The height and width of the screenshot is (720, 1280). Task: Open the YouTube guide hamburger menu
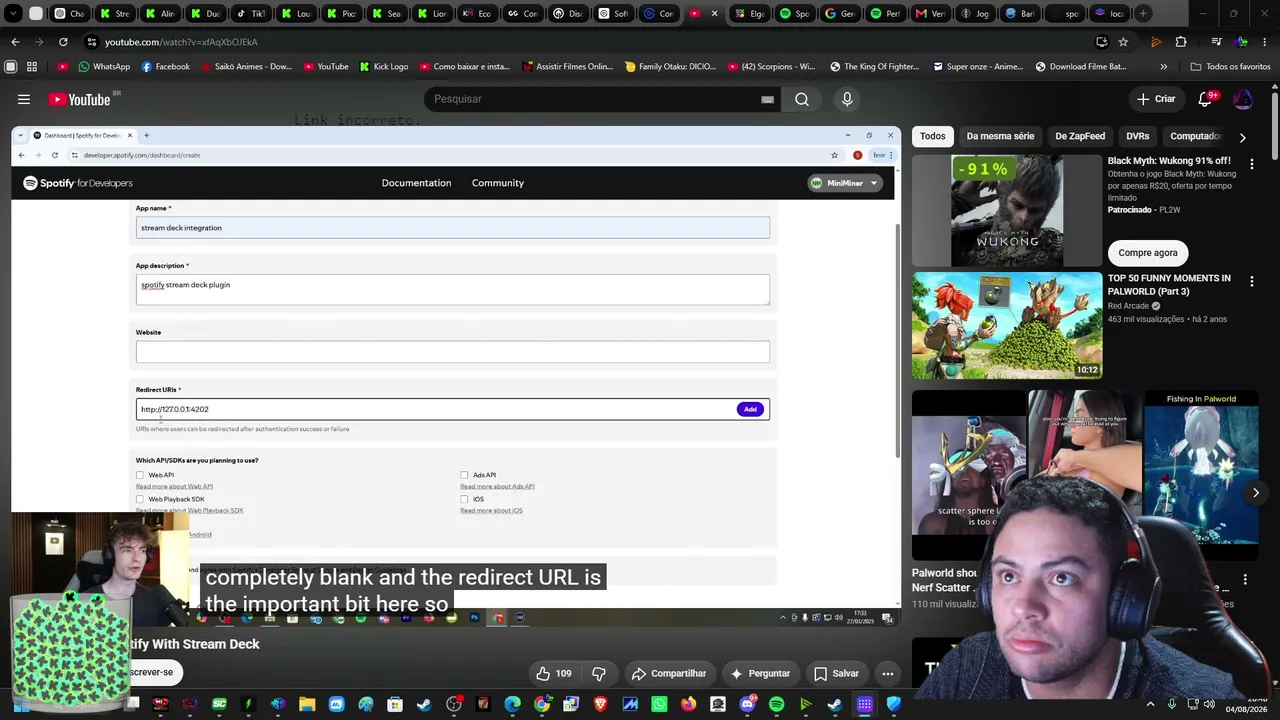click(x=24, y=99)
